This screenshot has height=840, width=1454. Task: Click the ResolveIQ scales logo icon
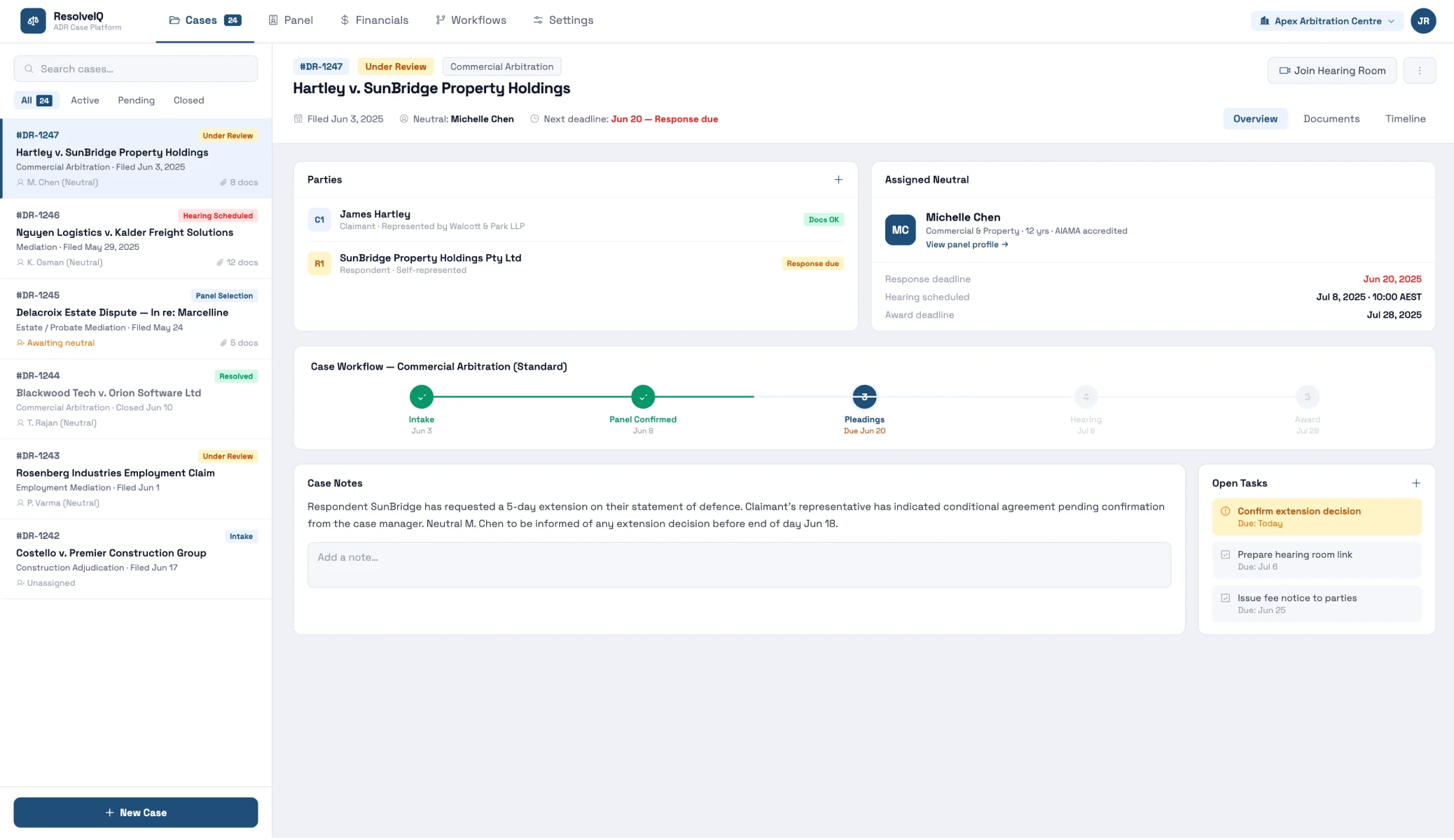click(x=33, y=21)
